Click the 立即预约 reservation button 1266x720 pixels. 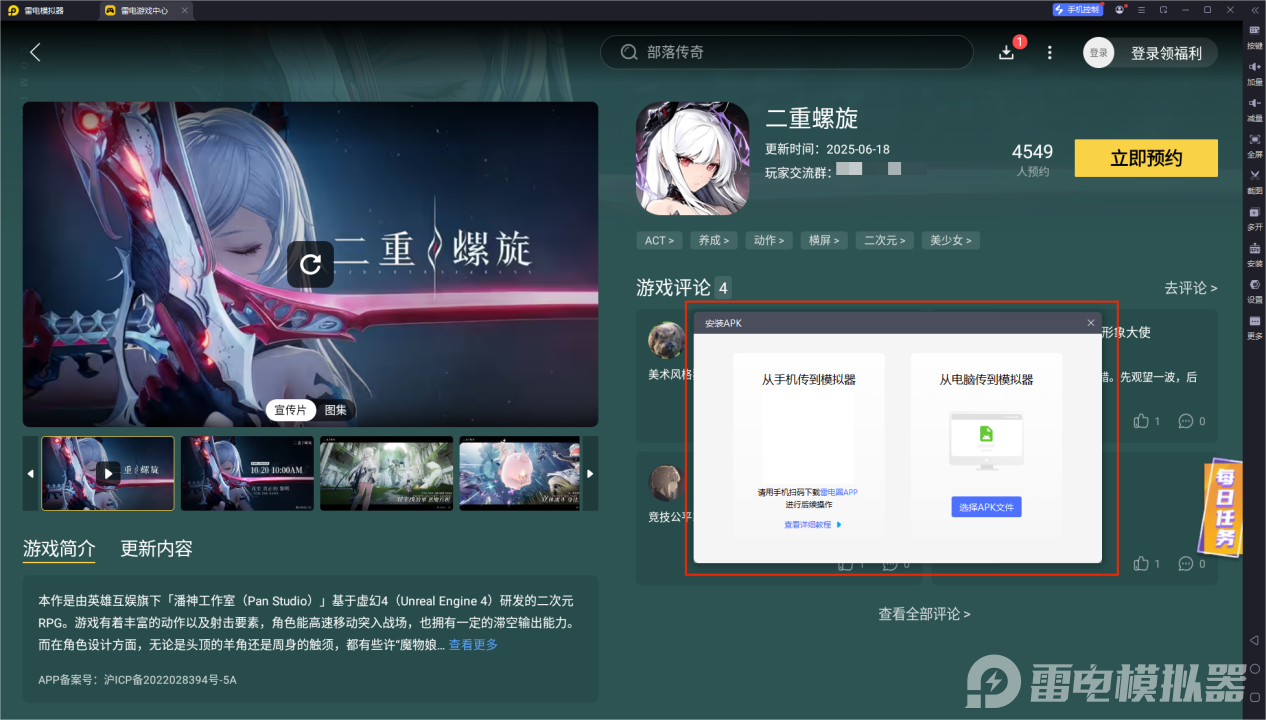(1145, 158)
